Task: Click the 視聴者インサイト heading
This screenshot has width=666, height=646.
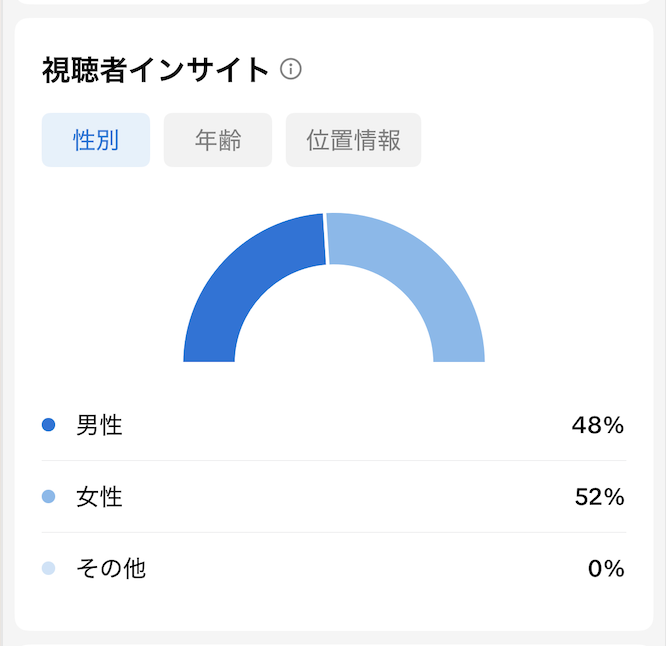Action: [x=155, y=69]
